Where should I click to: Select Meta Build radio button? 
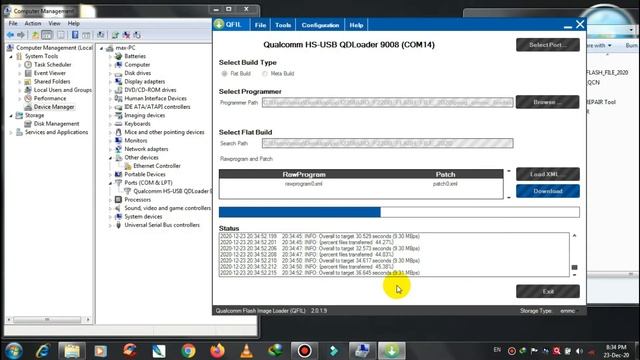point(265,74)
